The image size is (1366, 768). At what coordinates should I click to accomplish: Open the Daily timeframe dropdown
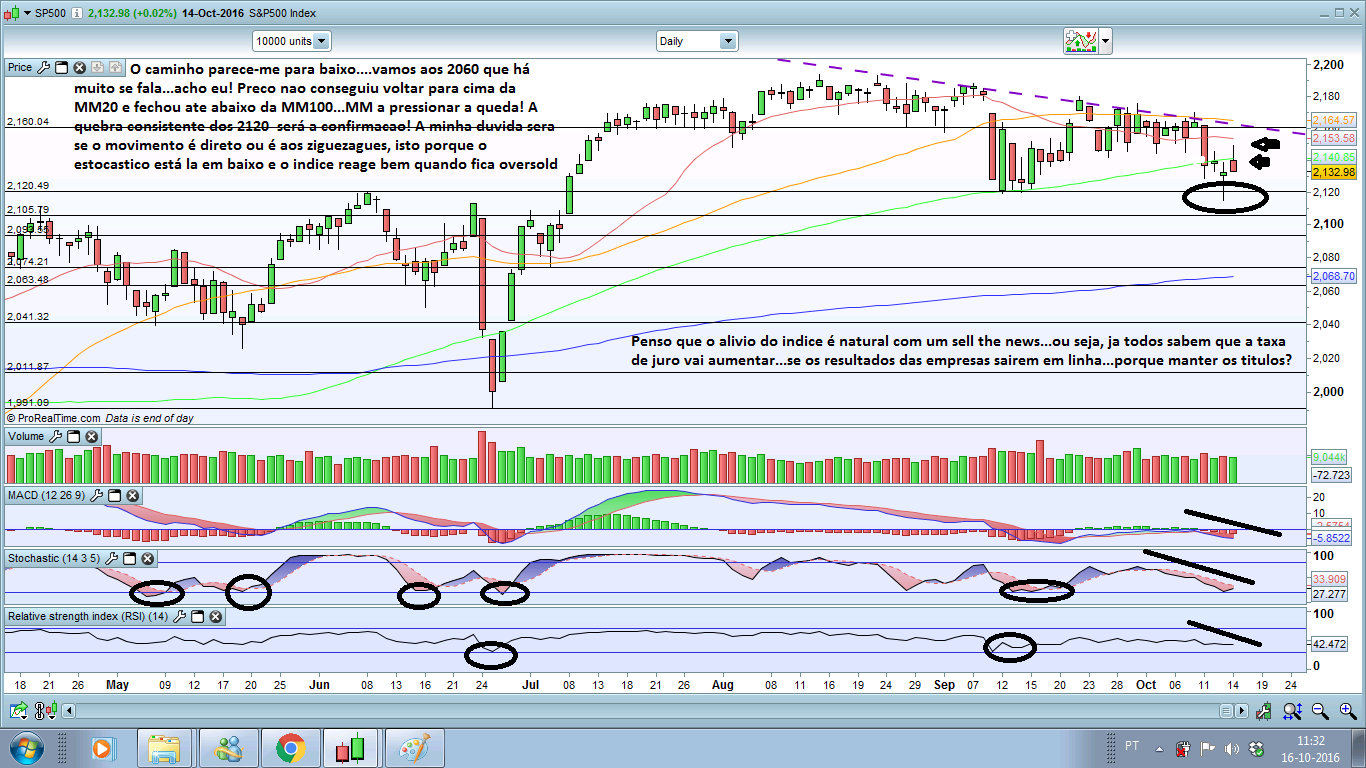tap(697, 41)
